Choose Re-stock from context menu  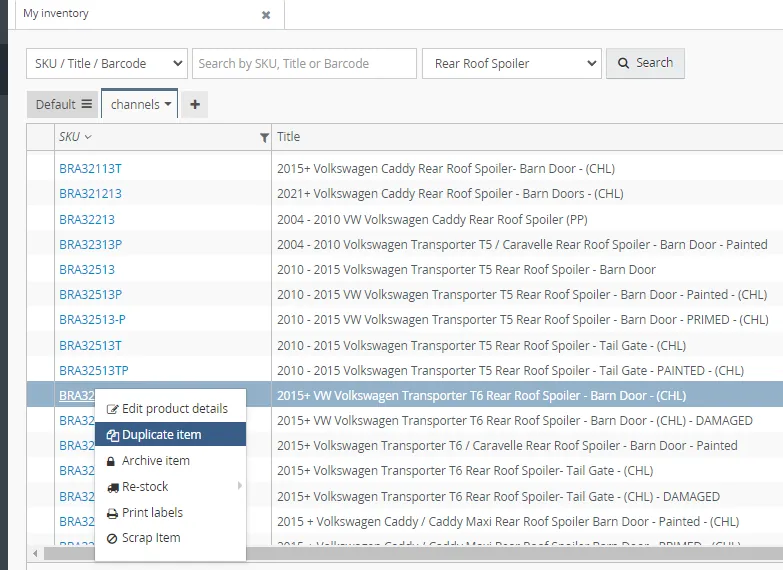click(170, 487)
